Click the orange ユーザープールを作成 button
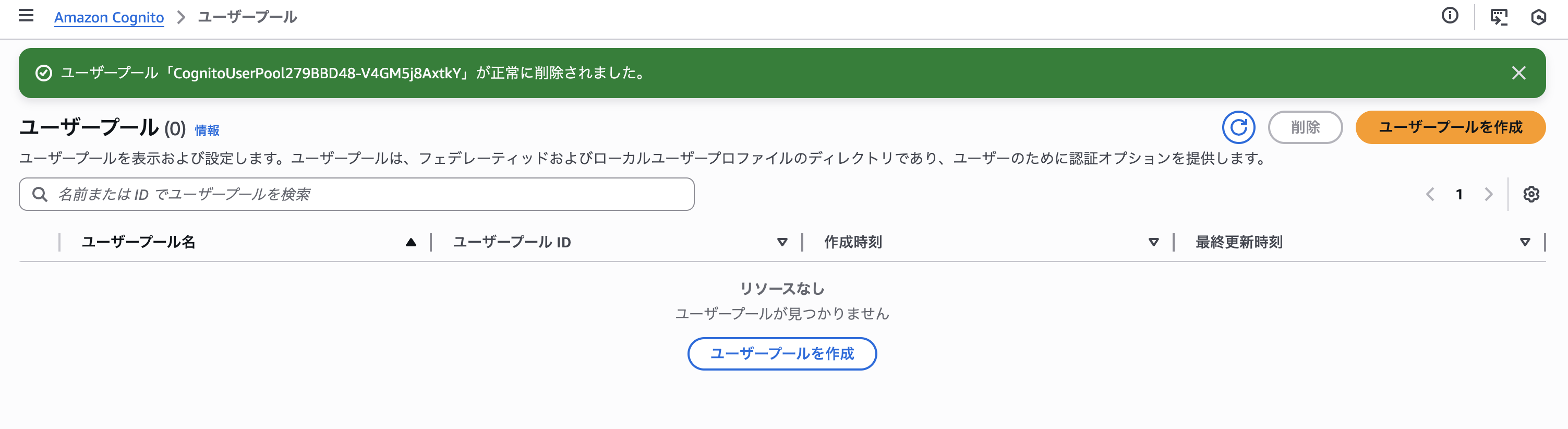The width and height of the screenshot is (1568, 429). point(1450,127)
